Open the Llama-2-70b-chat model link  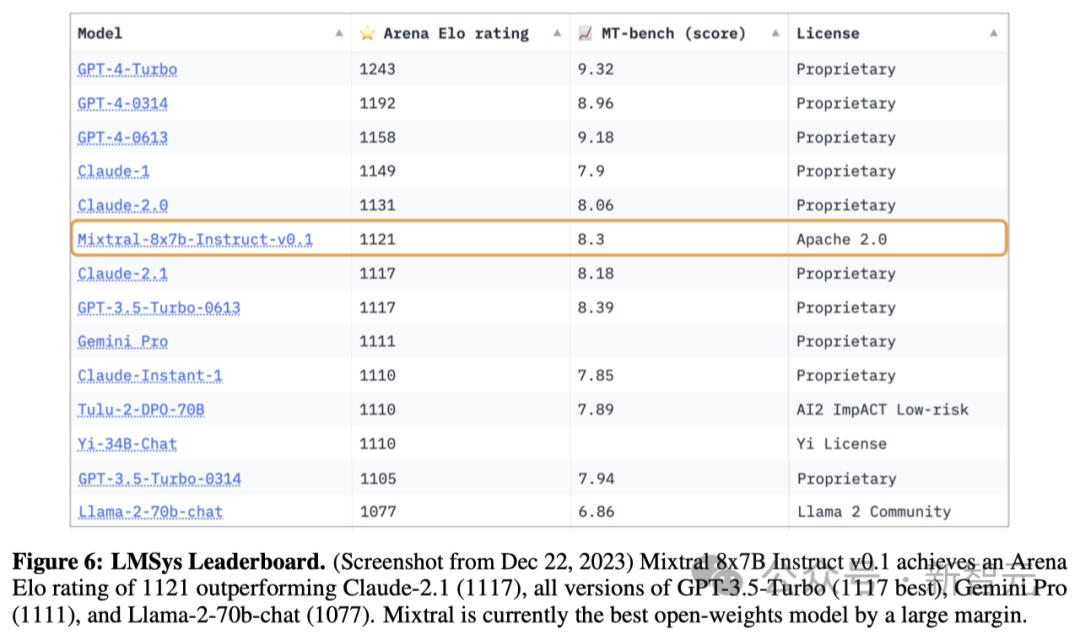pyautogui.click(x=150, y=512)
